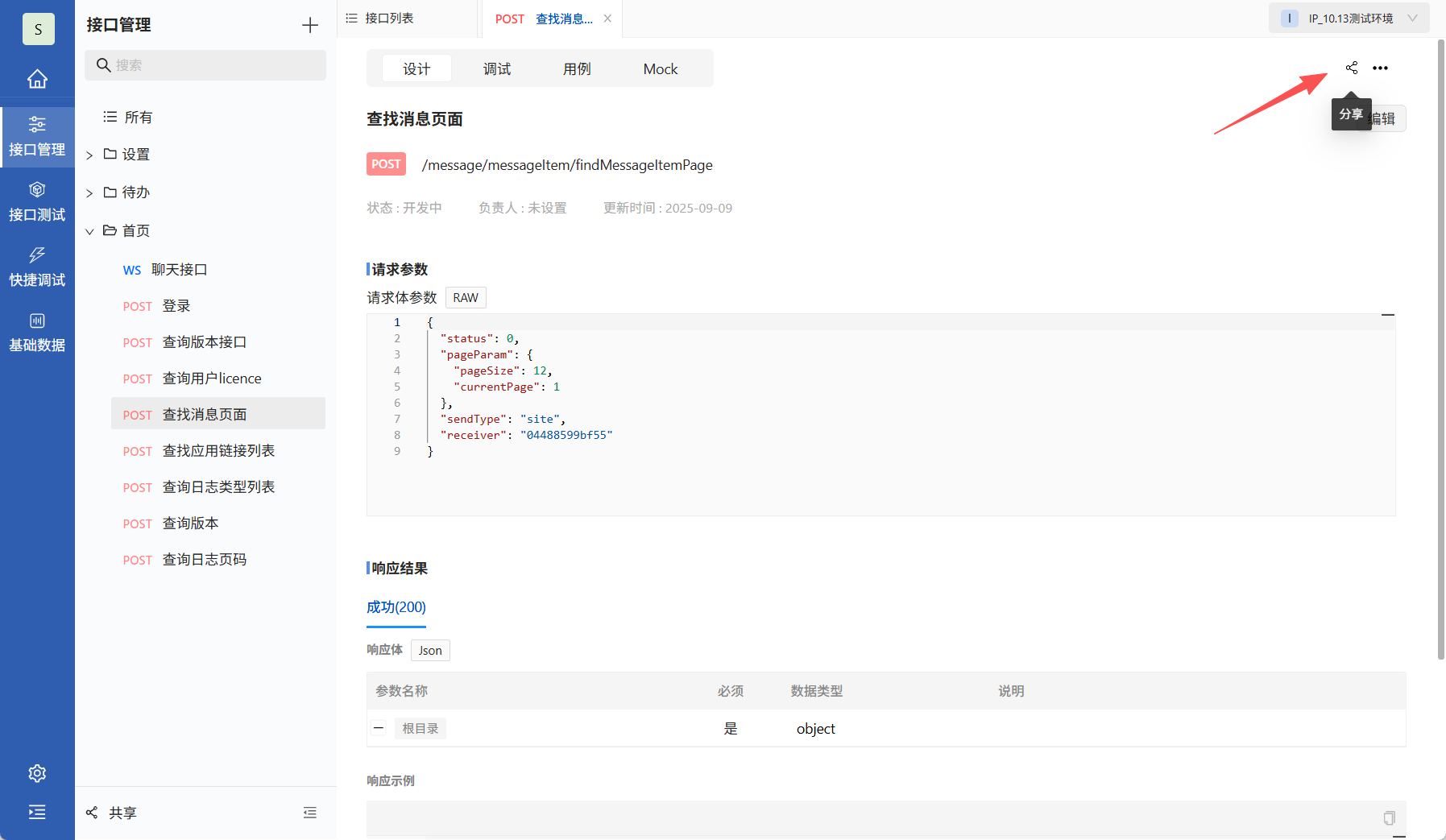Collapse the left navigation menu icon
The width and height of the screenshot is (1446, 840).
37,812
